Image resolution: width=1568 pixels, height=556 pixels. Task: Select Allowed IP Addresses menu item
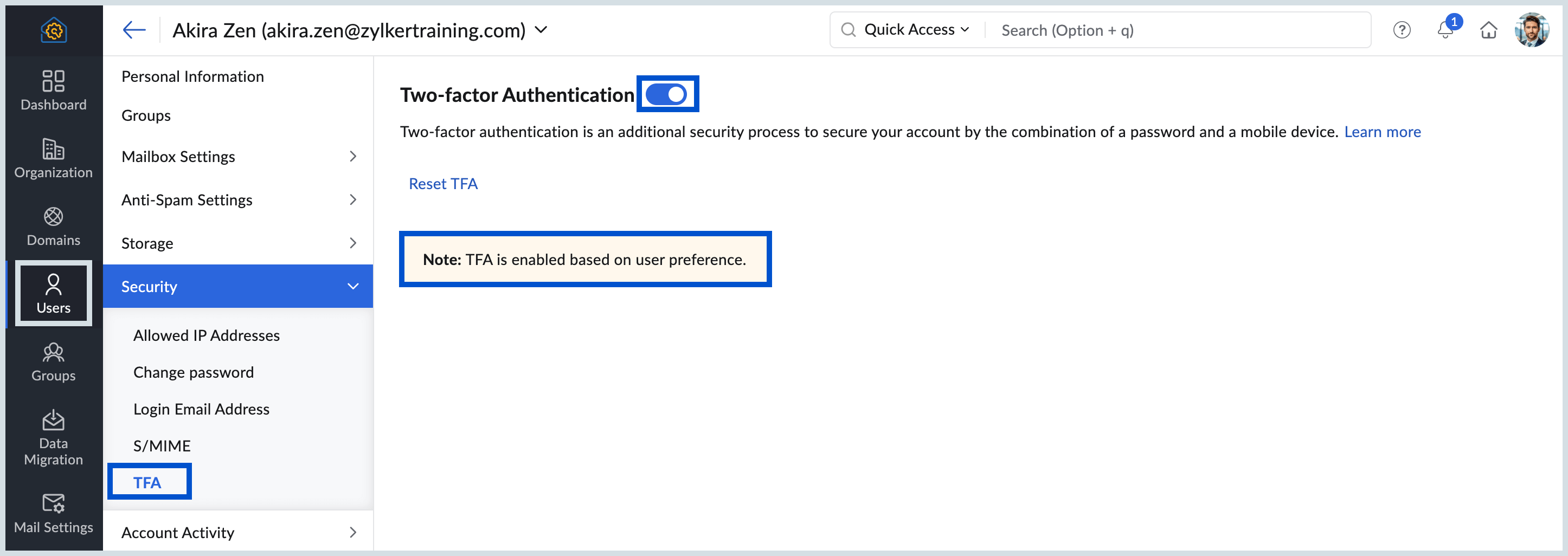pos(207,335)
